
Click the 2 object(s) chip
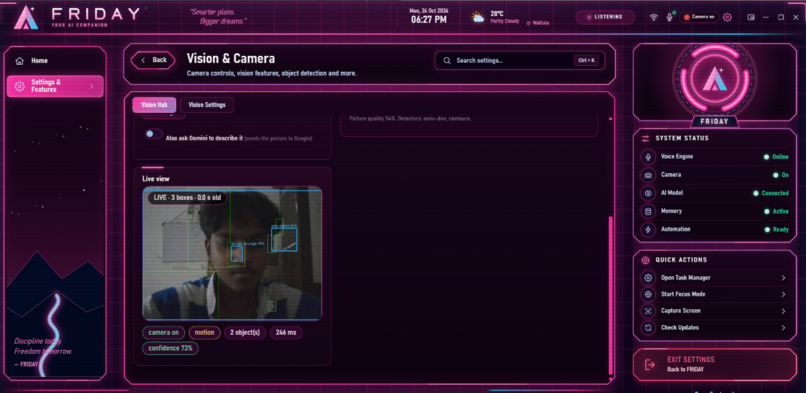pos(245,332)
